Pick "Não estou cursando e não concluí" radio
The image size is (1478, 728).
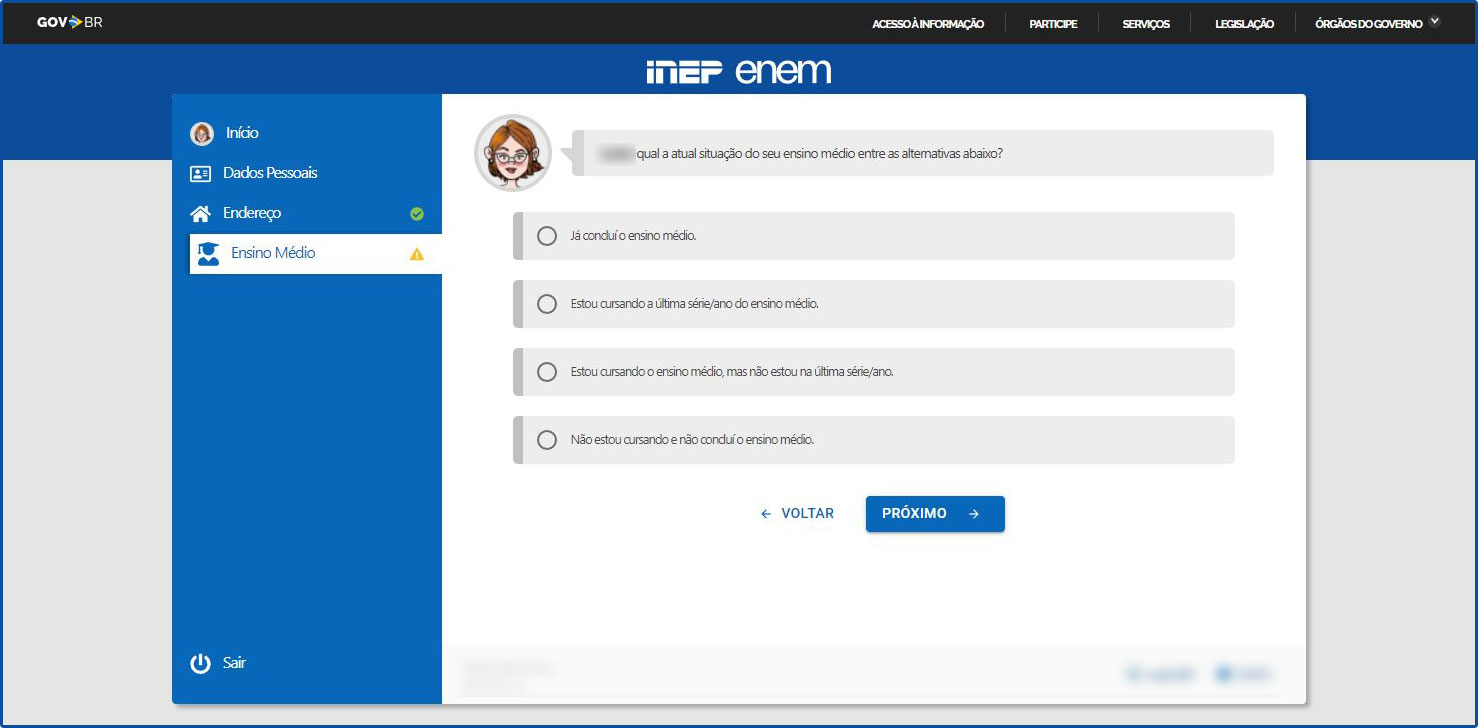pos(547,440)
